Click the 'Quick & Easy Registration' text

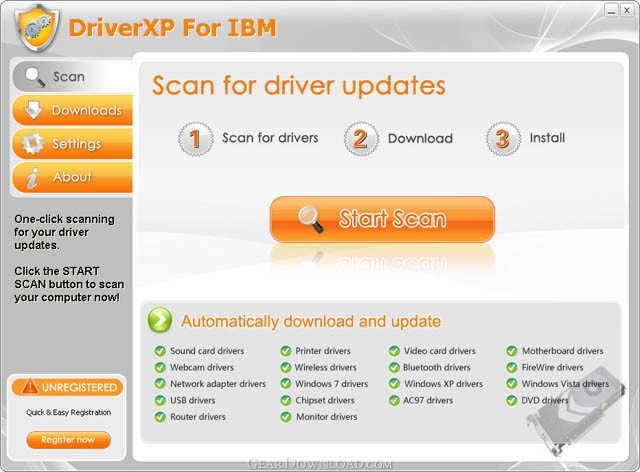(69, 412)
